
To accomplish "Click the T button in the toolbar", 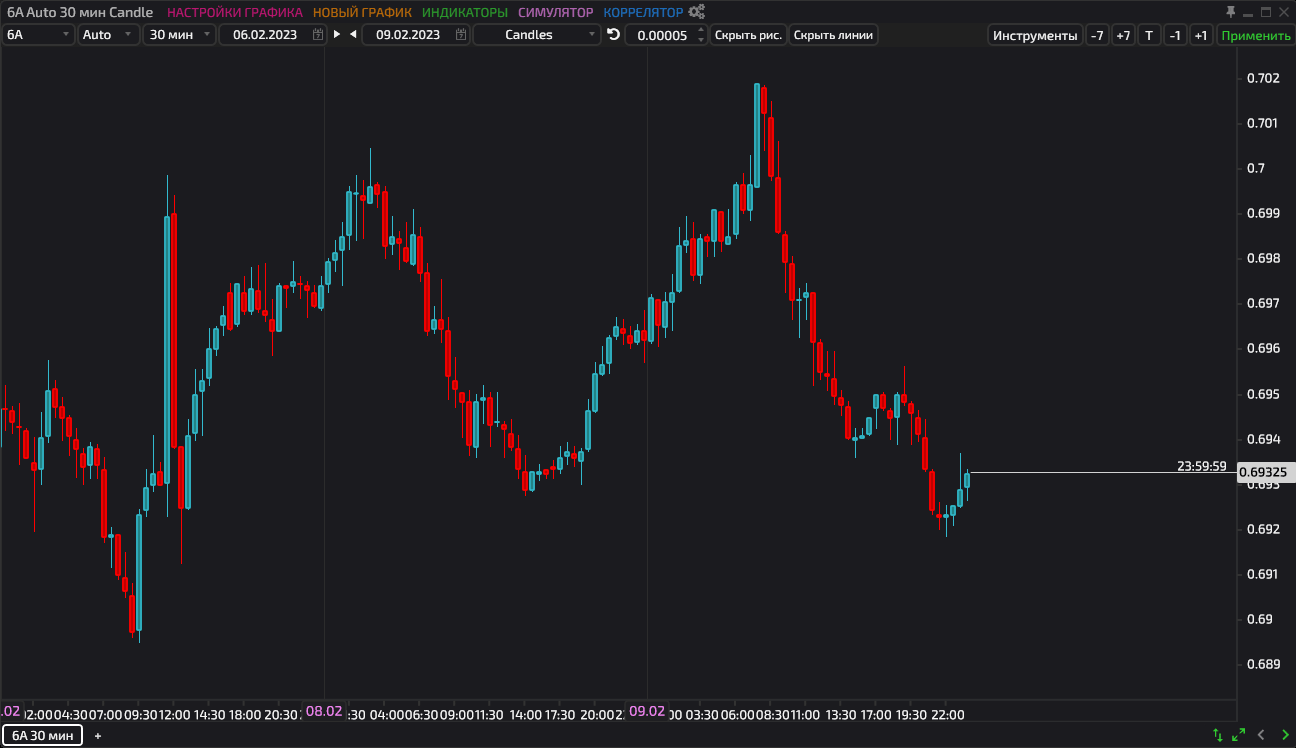I will tap(1149, 35).
